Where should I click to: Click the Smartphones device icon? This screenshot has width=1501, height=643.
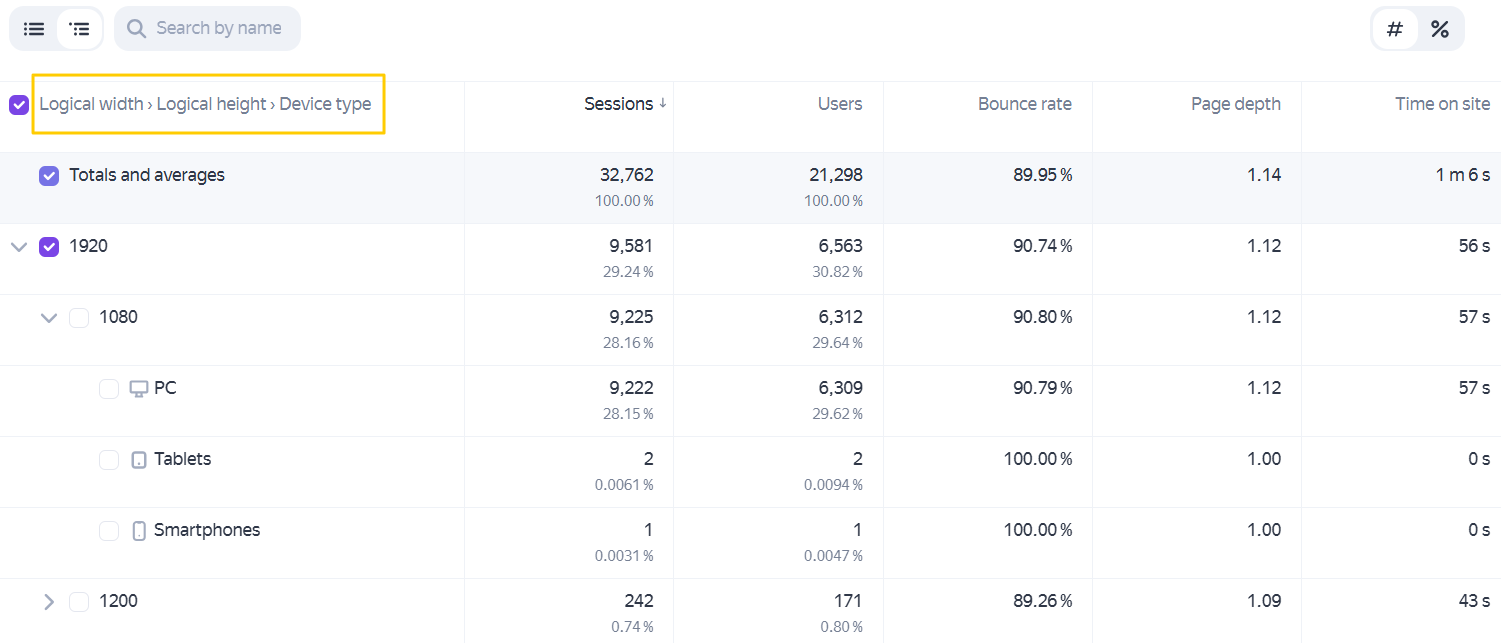(x=139, y=531)
